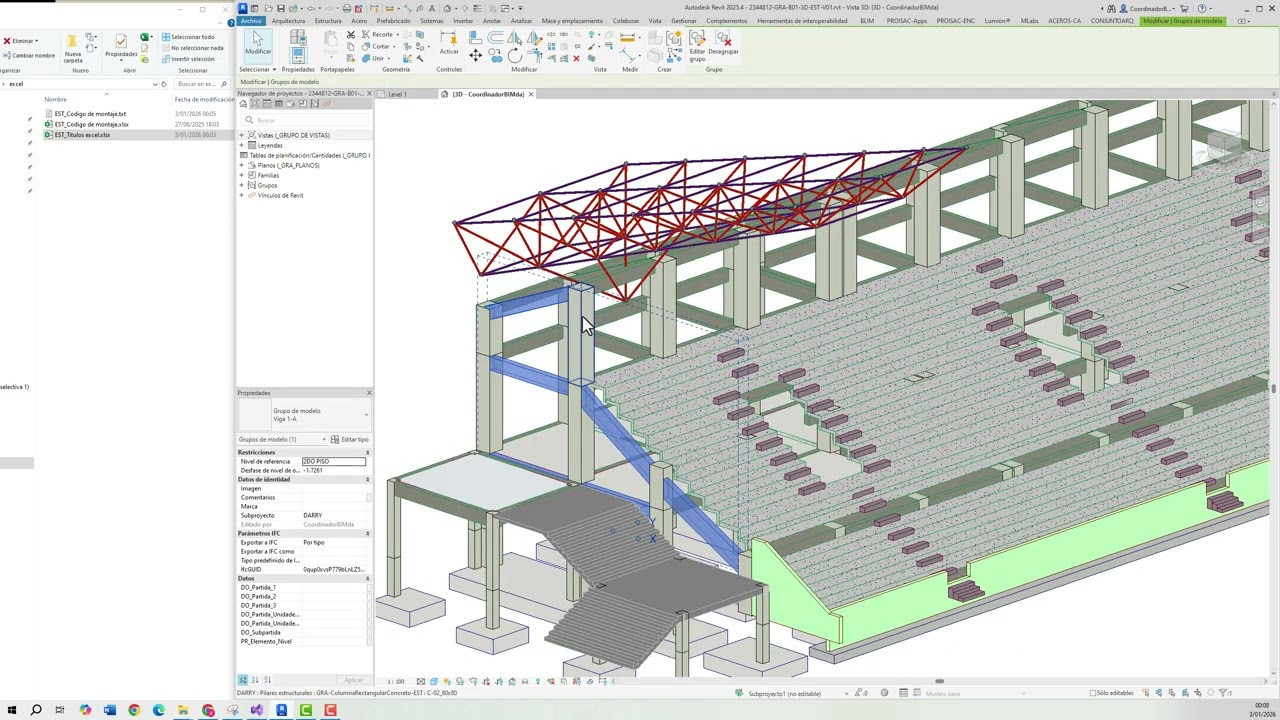Click the Nivel de referencia value field

click(x=334, y=461)
